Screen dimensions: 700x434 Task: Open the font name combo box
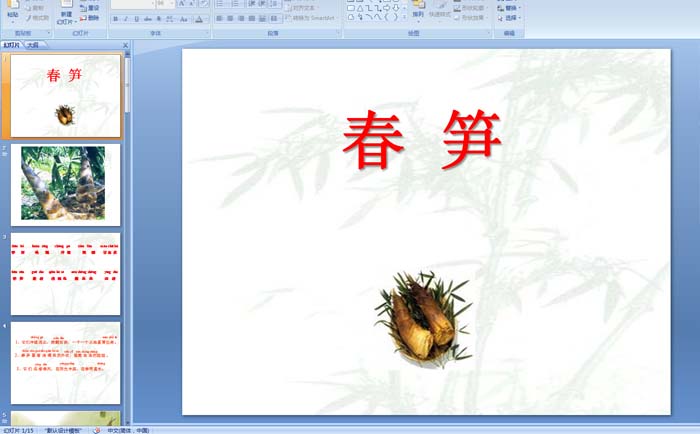tap(133, 4)
